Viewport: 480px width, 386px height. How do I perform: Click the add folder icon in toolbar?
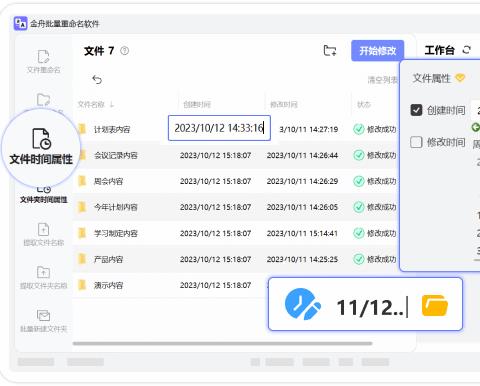pyautogui.click(x=330, y=51)
